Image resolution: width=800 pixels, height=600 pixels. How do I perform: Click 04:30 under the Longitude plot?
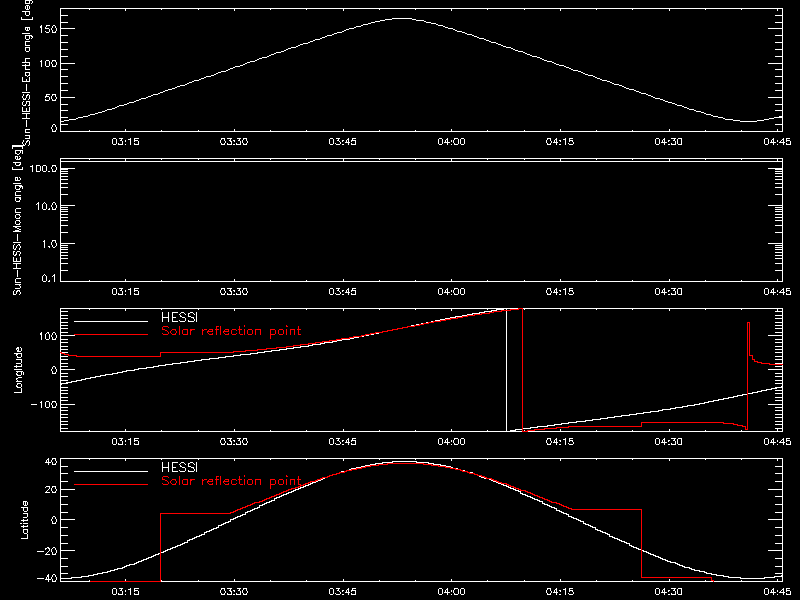668,442
